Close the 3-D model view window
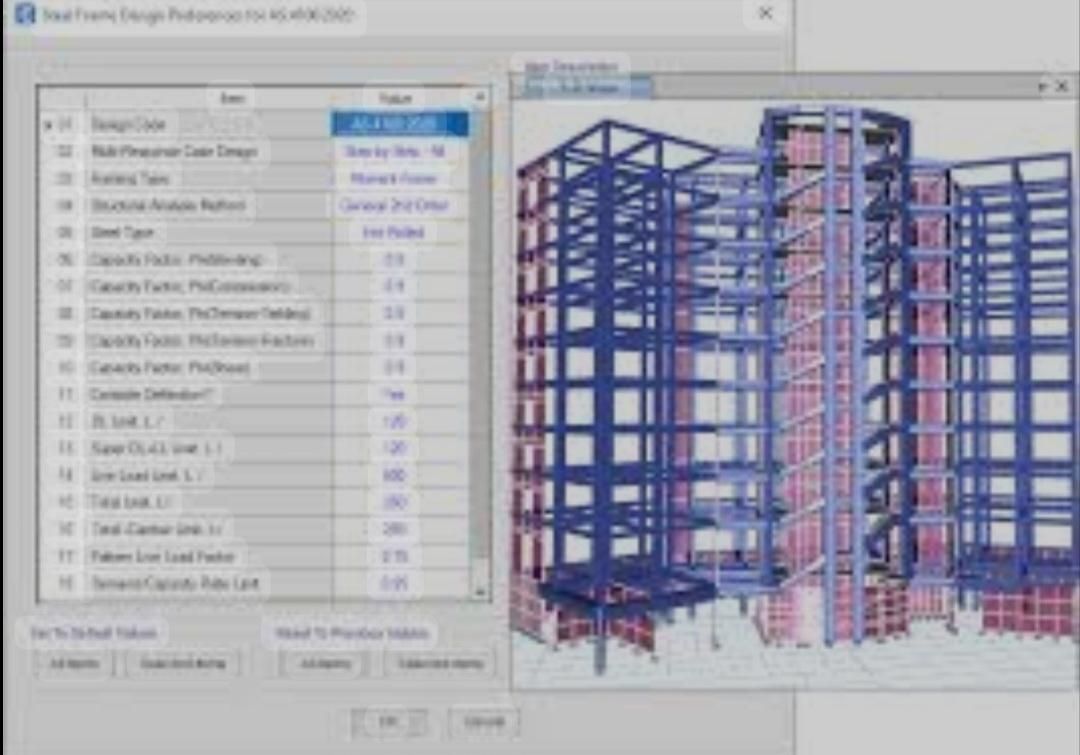 pyautogui.click(x=1061, y=87)
